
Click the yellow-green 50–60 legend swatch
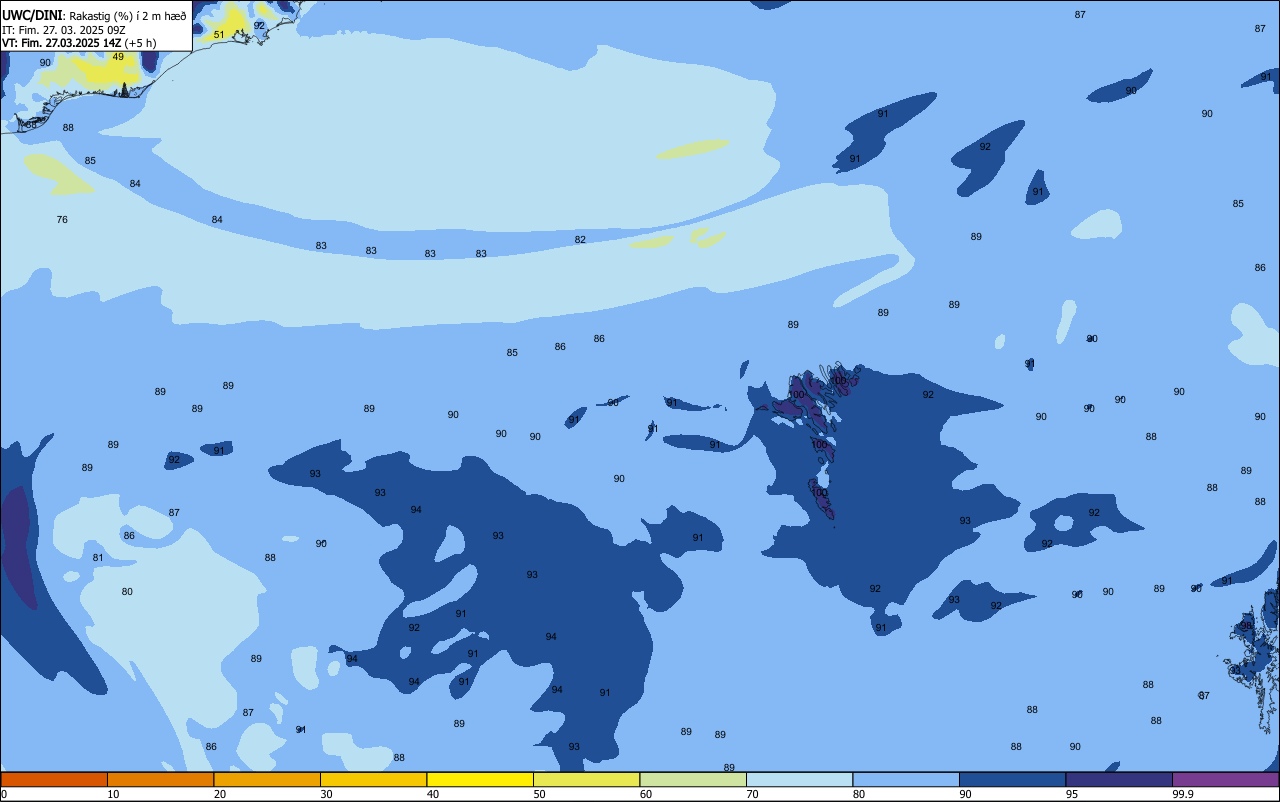point(586,779)
